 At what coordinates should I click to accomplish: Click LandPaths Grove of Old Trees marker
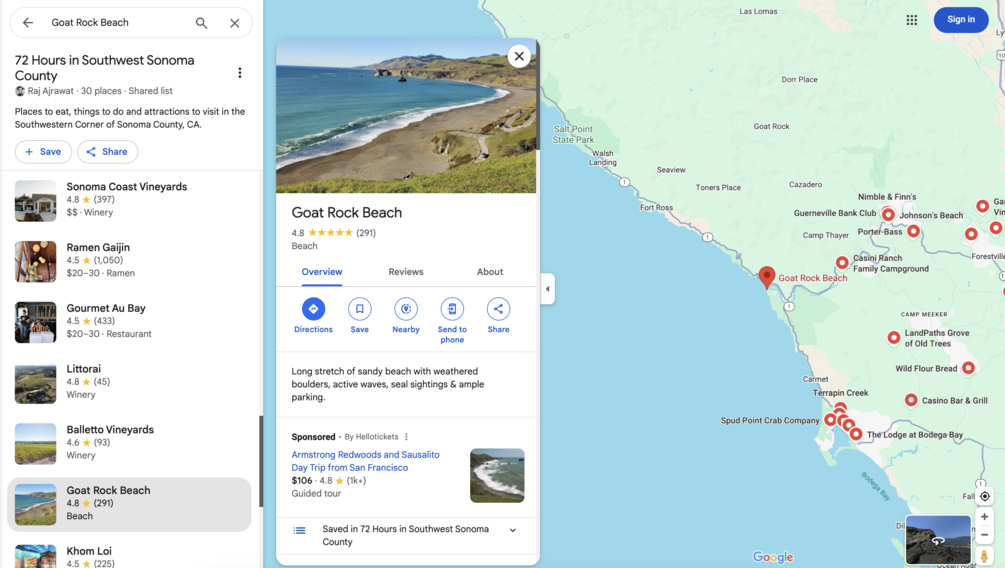pyautogui.click(x=893, y=338)
